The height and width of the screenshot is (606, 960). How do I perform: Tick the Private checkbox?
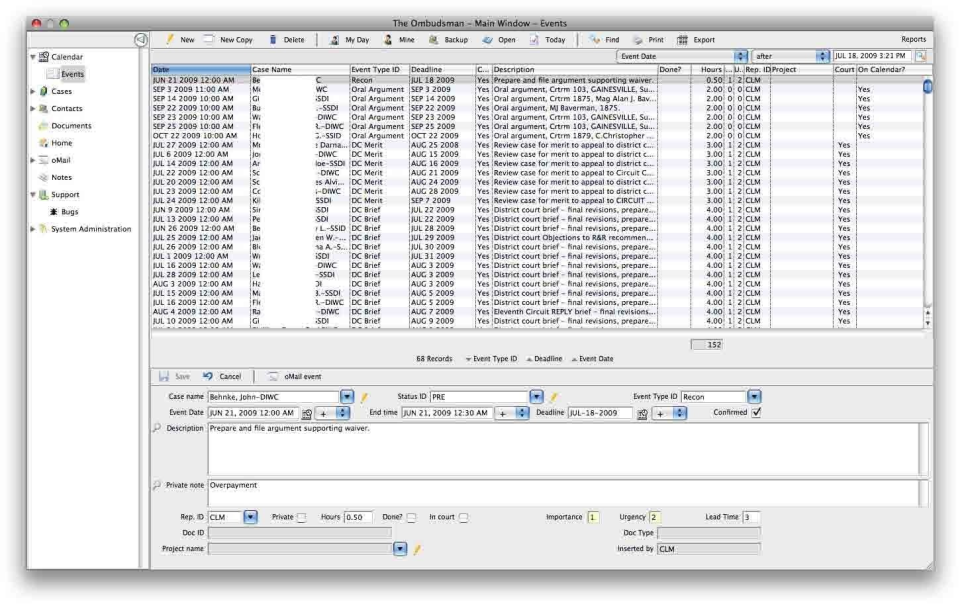pos(301,518)
